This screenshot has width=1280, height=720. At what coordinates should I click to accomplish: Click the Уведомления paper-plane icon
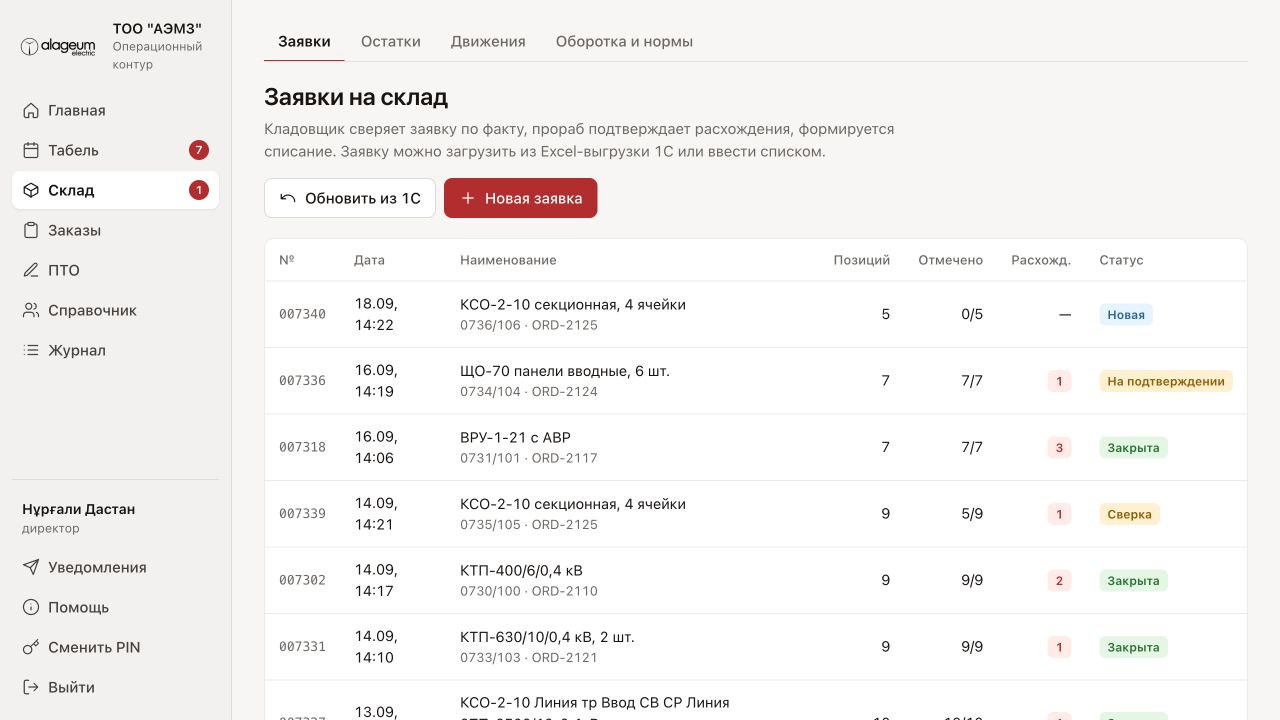click(31, 567)
